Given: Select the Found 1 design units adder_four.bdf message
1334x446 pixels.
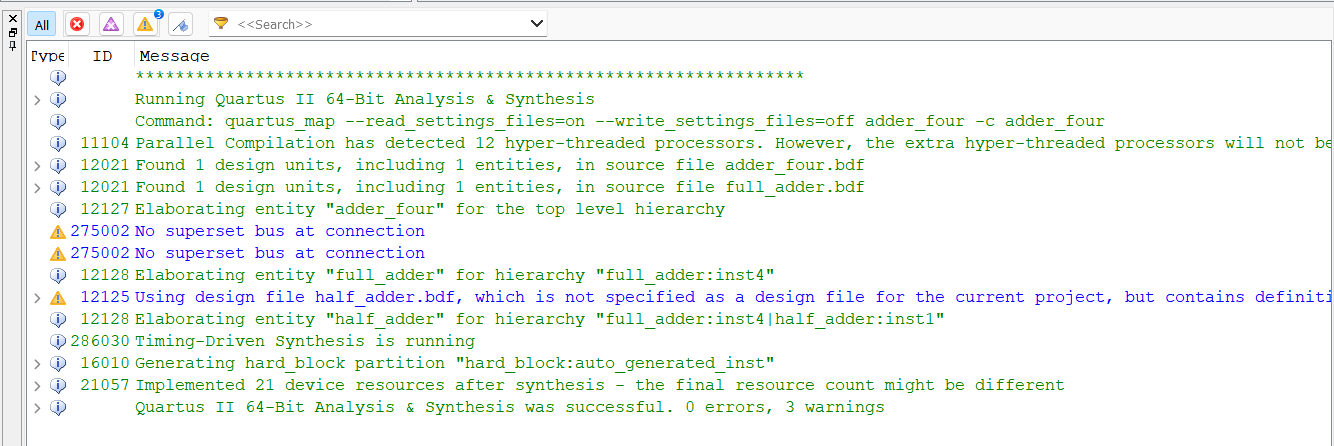Looking at the screenshot, I should (x=500, y=165).
